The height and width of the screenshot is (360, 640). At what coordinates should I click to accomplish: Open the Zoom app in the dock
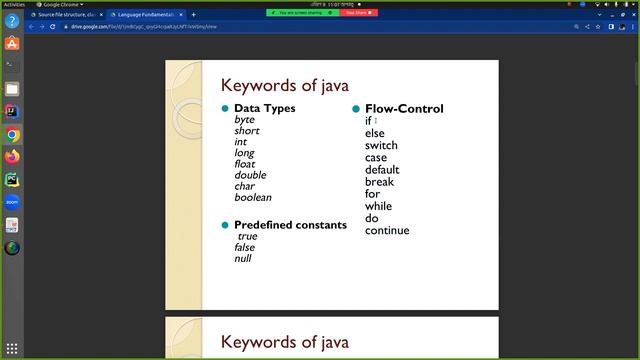click(12, 202)
